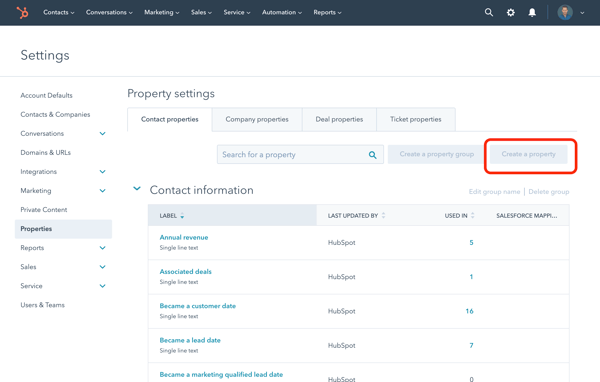Open the Annual revenue property
The width and height of the screenshot is (600, 382).
(x=184, y=237)
